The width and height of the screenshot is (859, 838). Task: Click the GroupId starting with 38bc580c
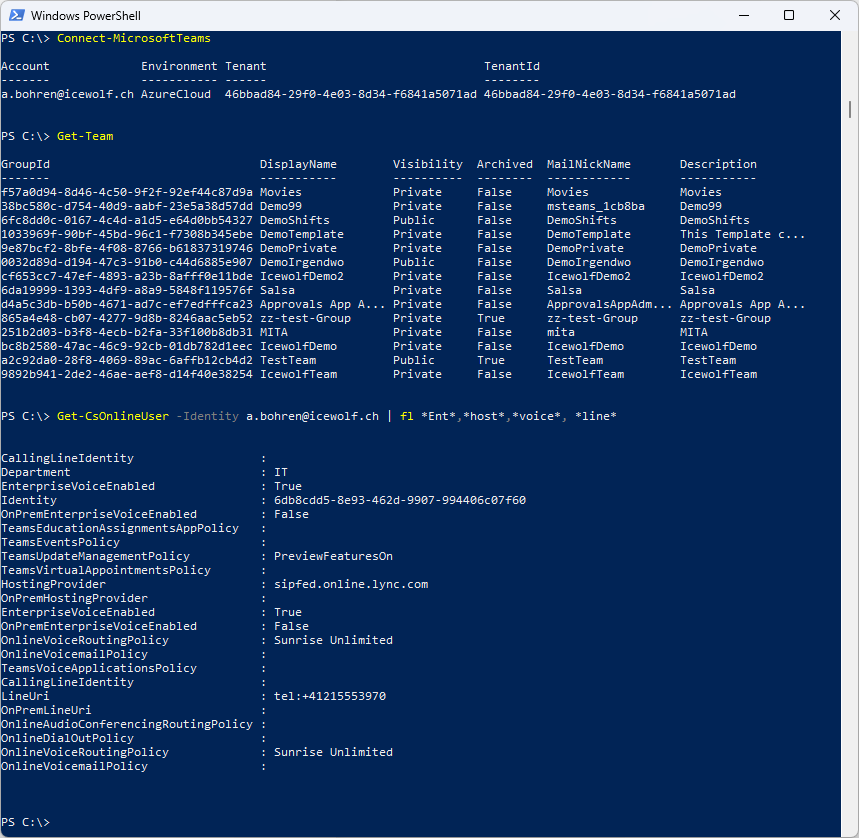(x=127, y=206)
